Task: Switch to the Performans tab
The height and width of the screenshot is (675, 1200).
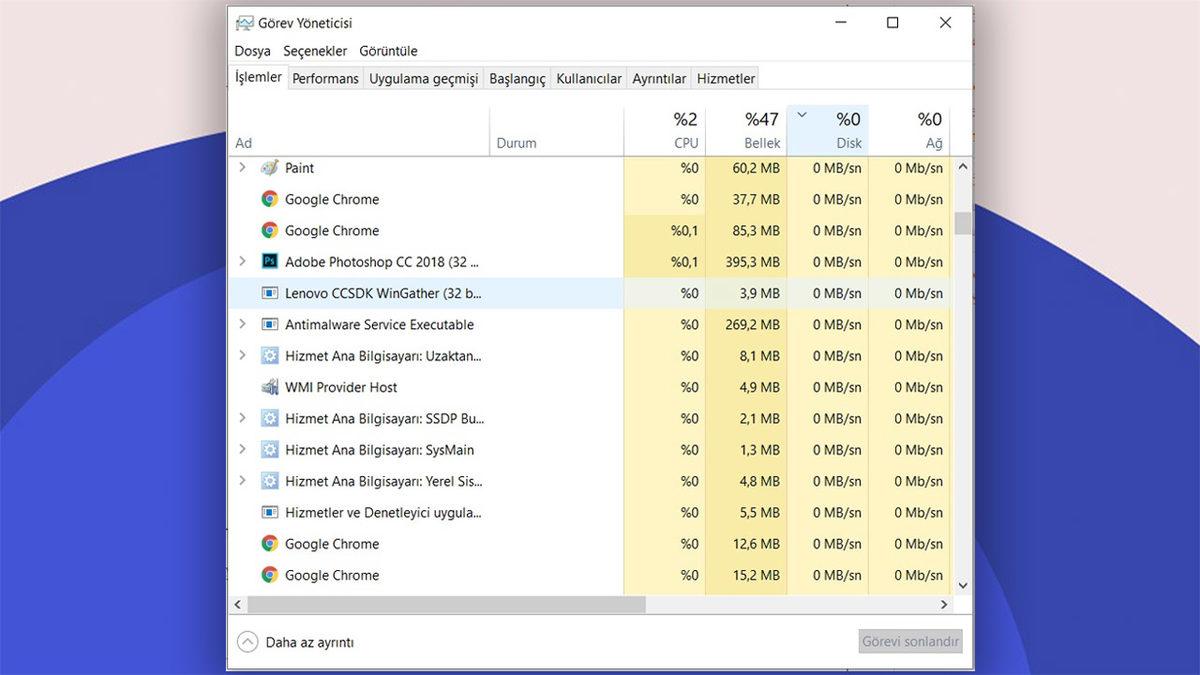Action: pos(325,78)
